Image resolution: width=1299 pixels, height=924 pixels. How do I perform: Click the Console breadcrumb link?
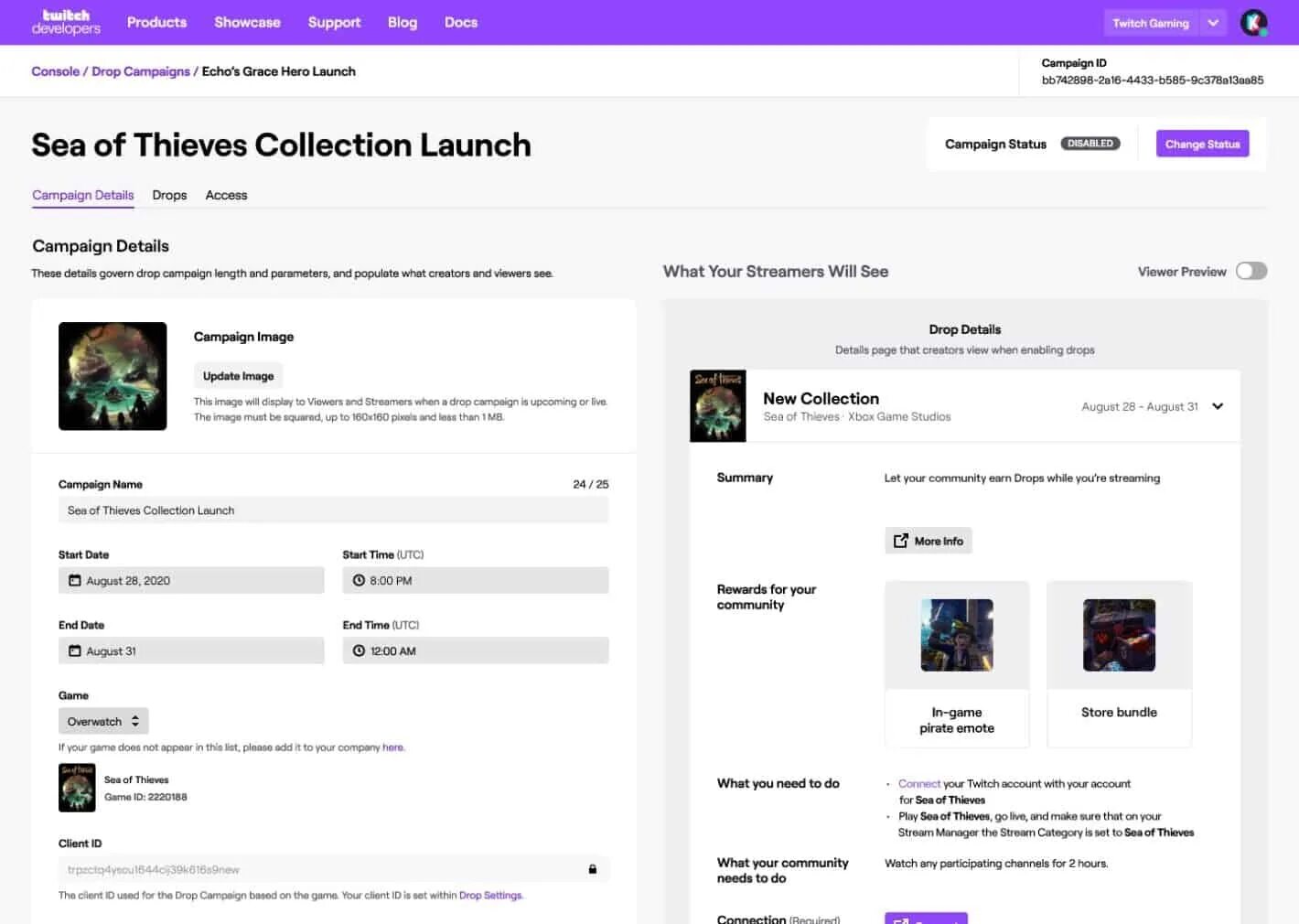[55, 71]
